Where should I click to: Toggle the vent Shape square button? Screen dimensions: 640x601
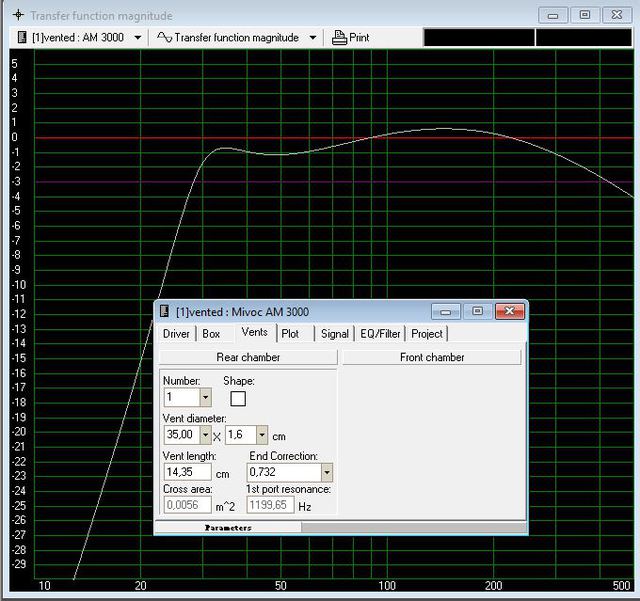click(x=238, y=398)
